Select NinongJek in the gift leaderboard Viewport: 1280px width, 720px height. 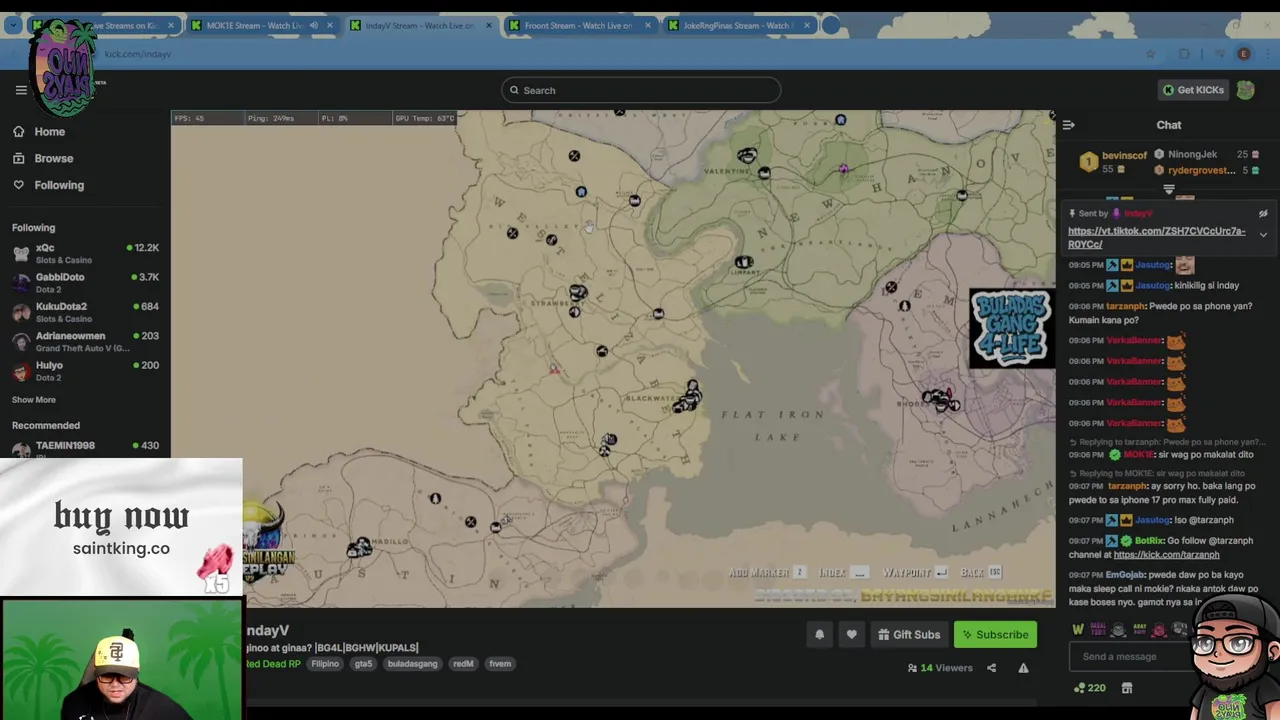click(1192, 154)
